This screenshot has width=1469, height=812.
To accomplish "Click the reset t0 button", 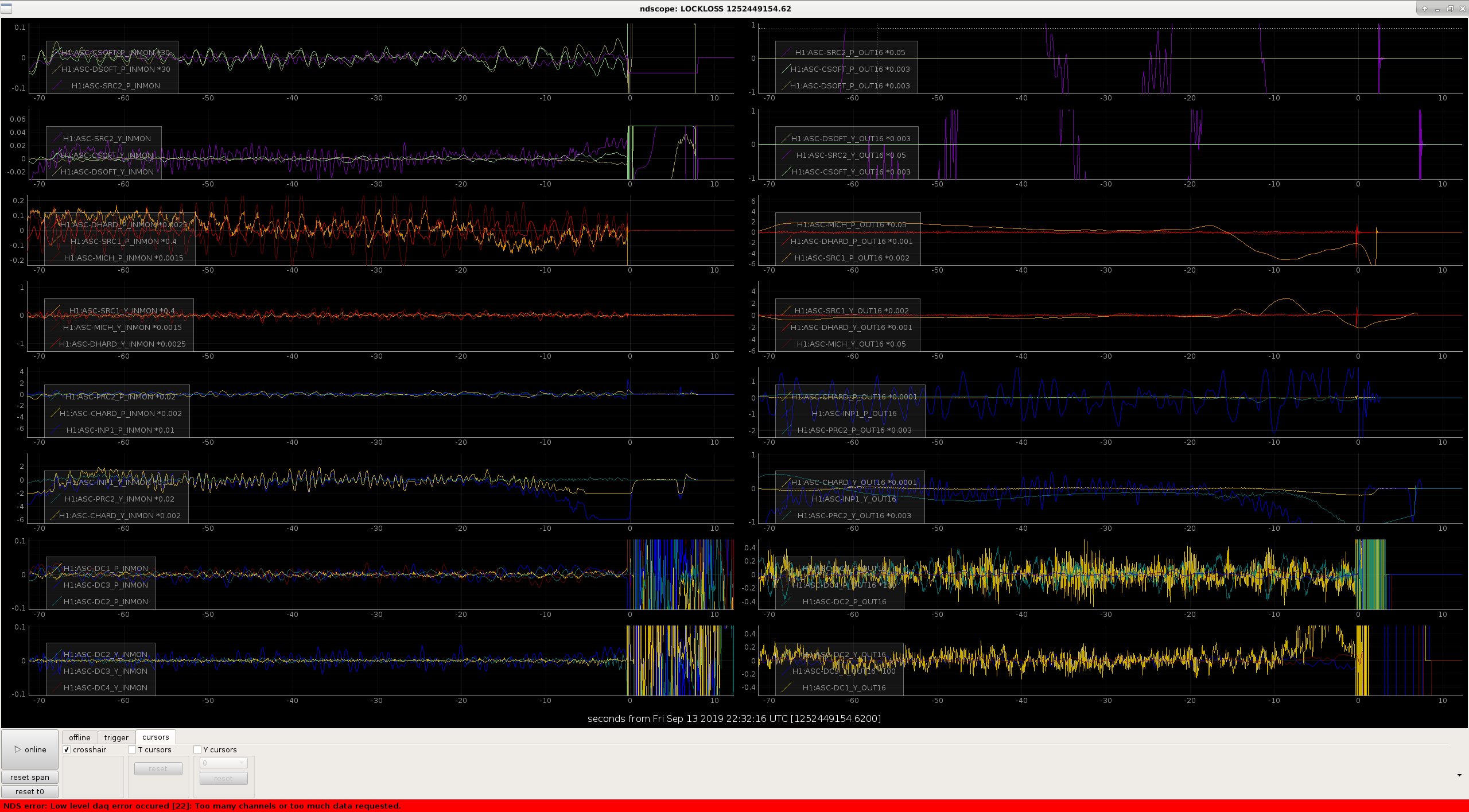I will point(30,792).
